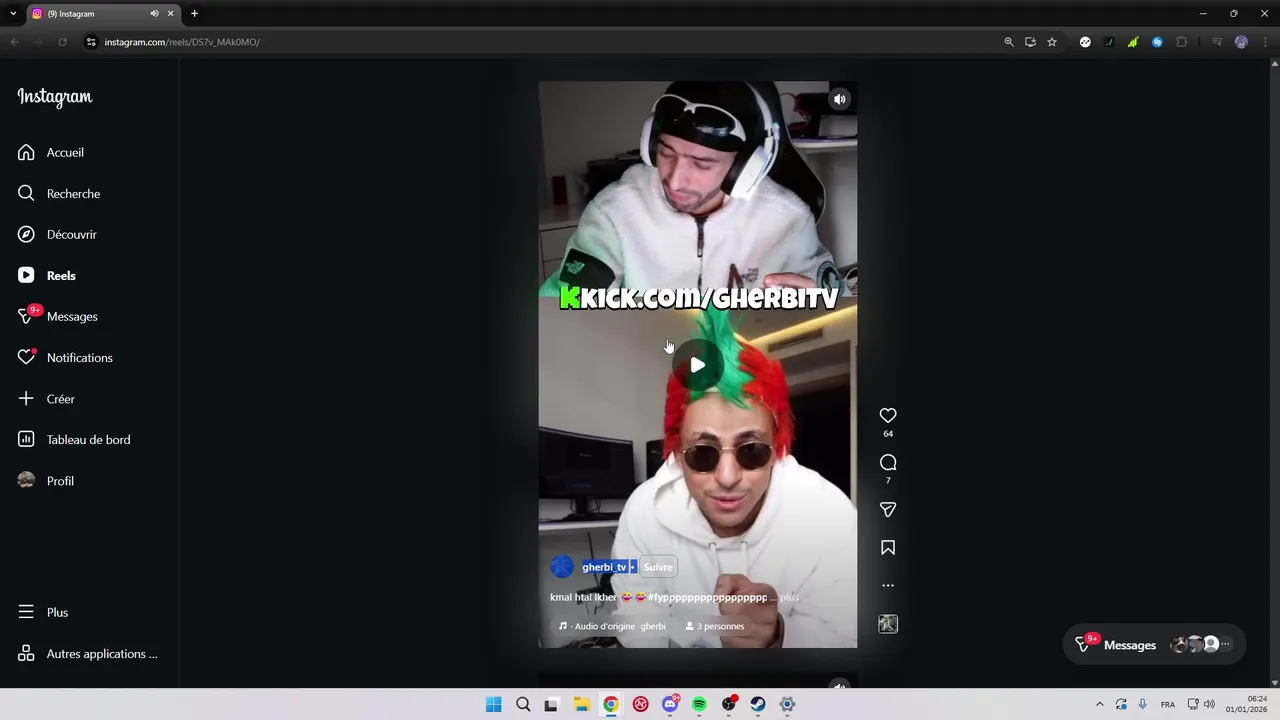Open the blue Shazam extension
This screenshot has width=1280, height=720.
tap(1157, 42)
